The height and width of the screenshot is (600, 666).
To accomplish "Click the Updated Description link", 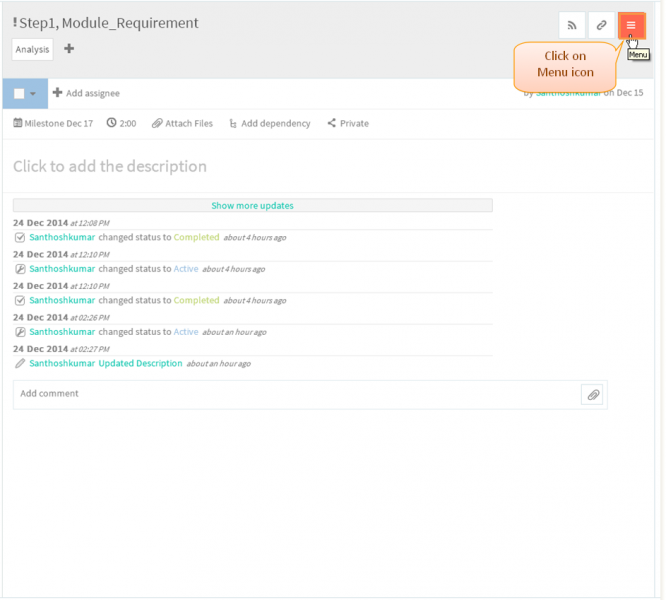I will [x=140, y=363].
